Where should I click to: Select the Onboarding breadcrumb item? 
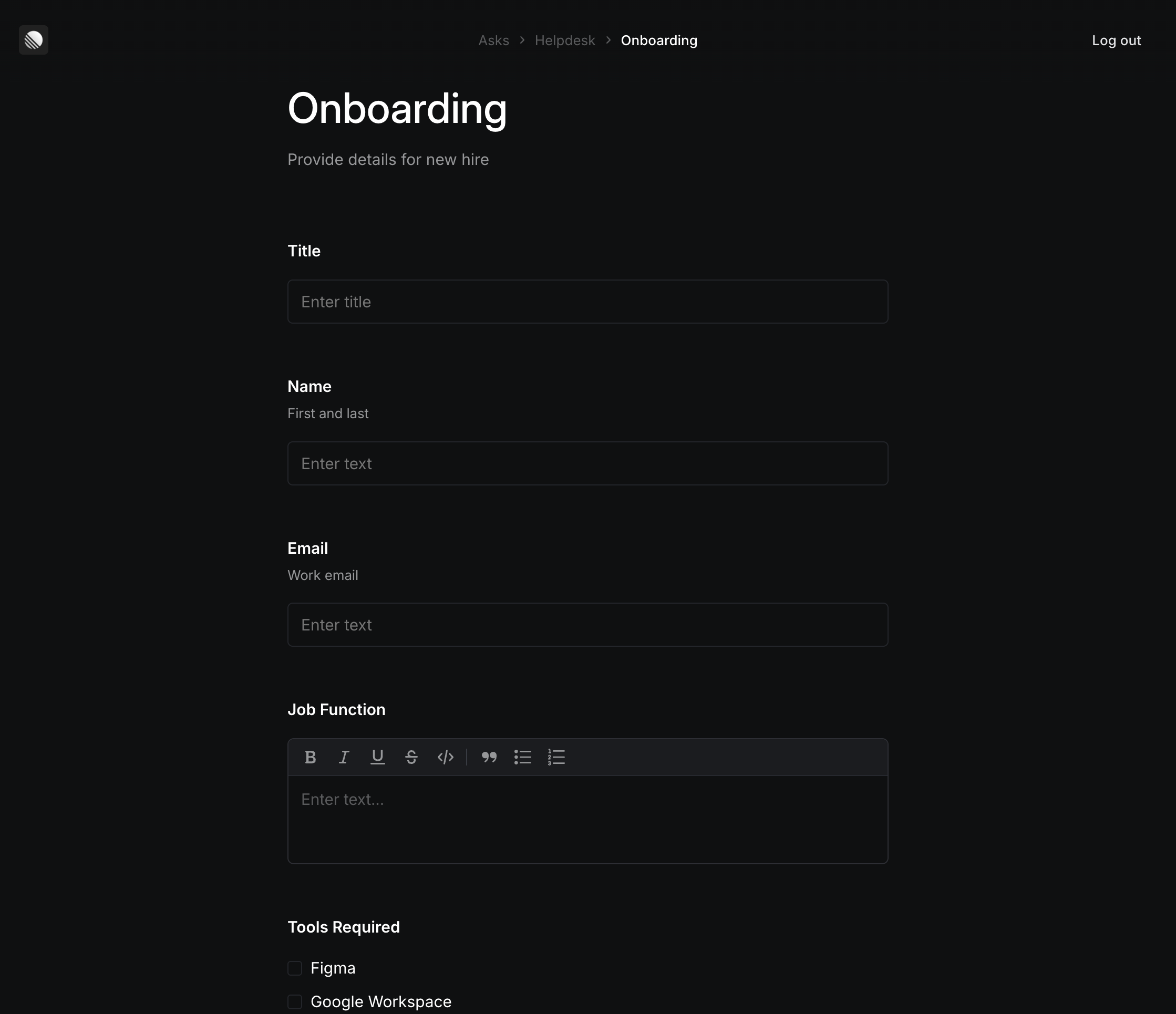coord(658,40)
